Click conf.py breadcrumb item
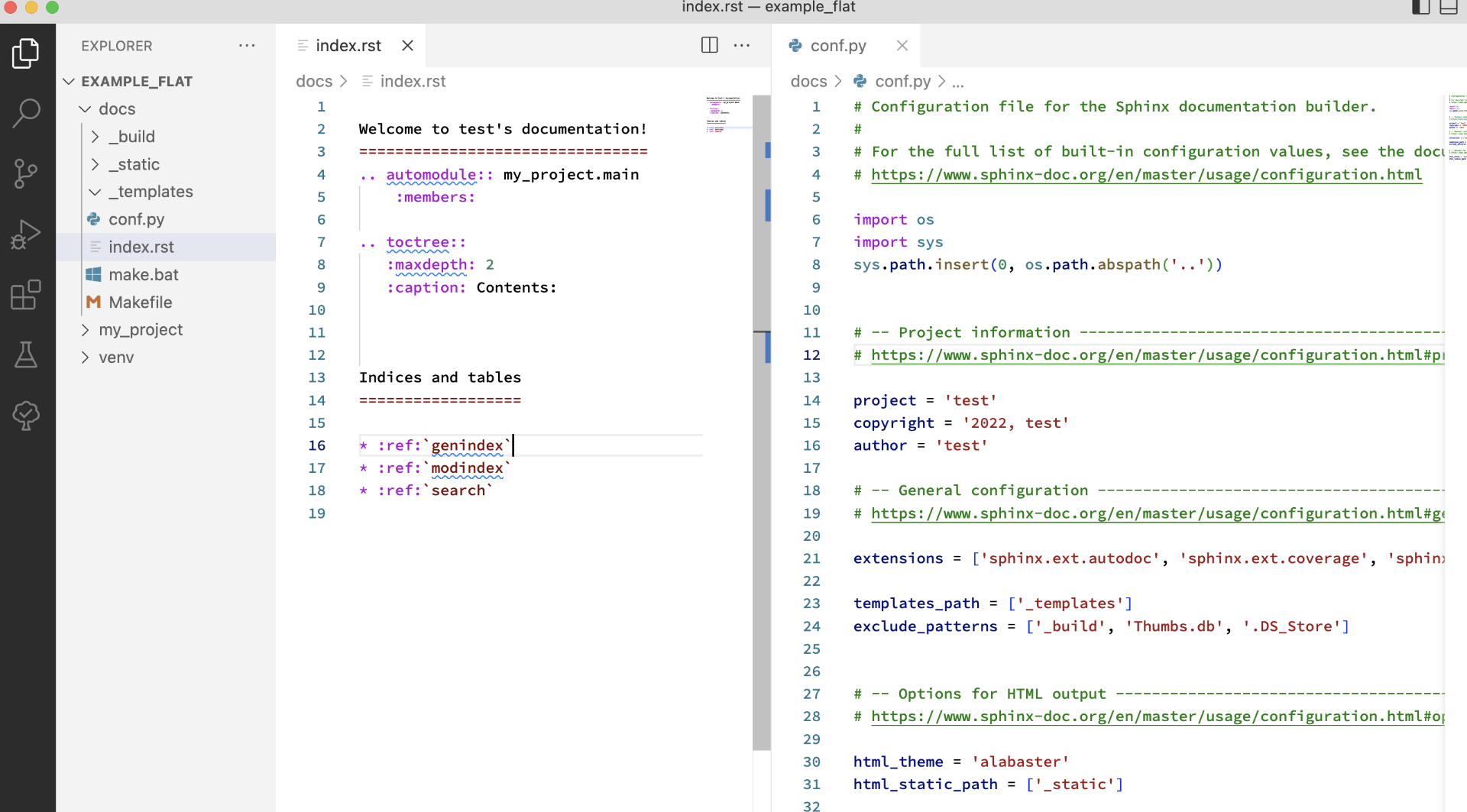The image size is (1467, 812). (x=902, y=81)
